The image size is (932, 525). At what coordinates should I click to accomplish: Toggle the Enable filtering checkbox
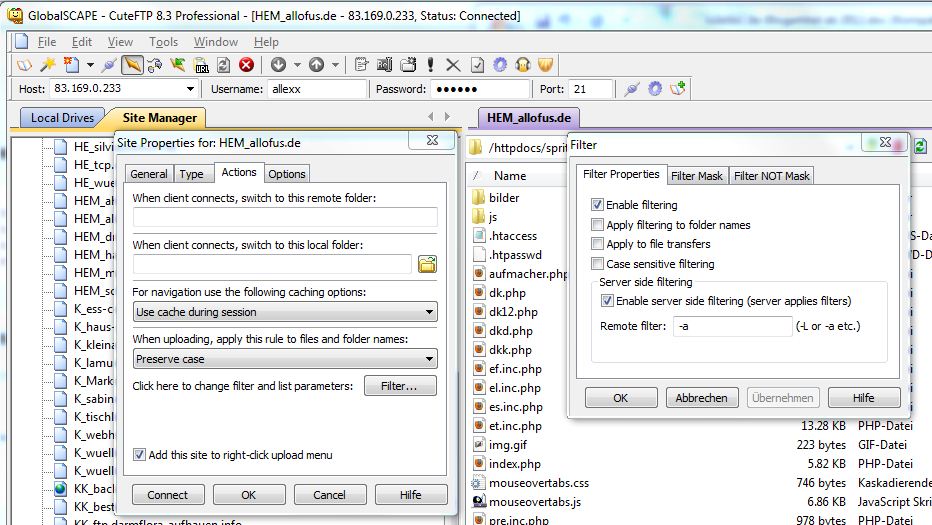point(597,205)
